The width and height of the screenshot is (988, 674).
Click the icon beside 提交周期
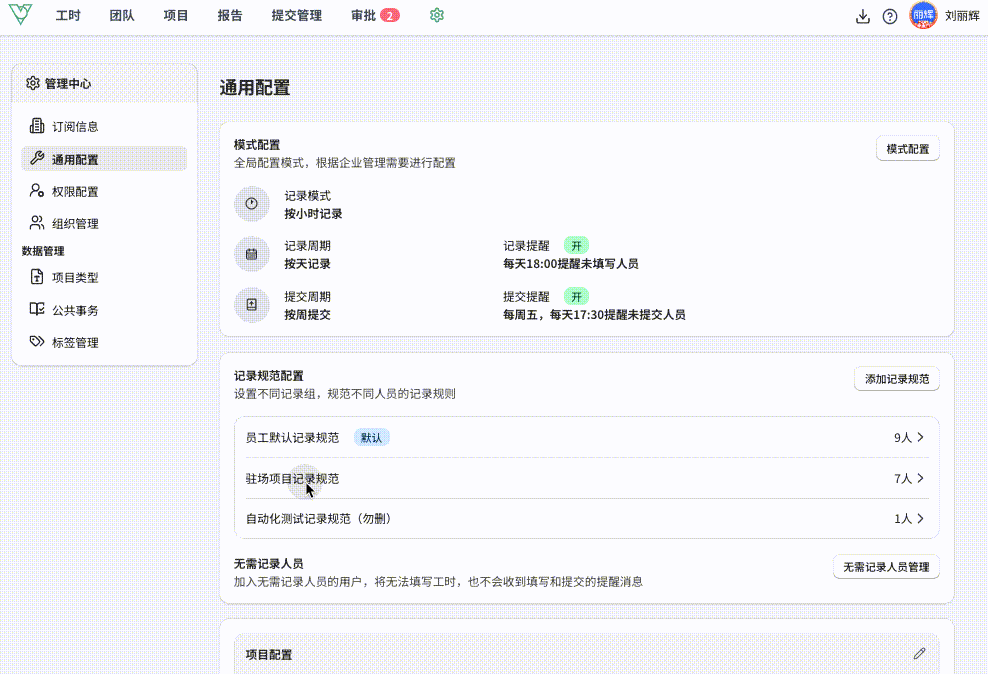click(251, 305)
